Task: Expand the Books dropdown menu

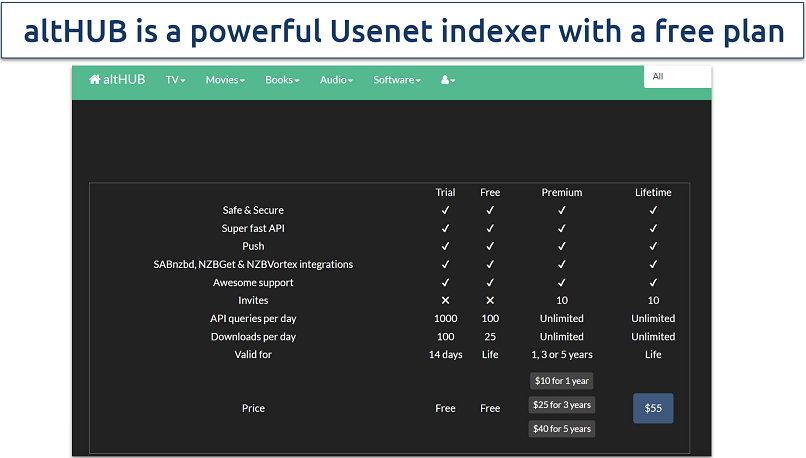Action: 282,80
